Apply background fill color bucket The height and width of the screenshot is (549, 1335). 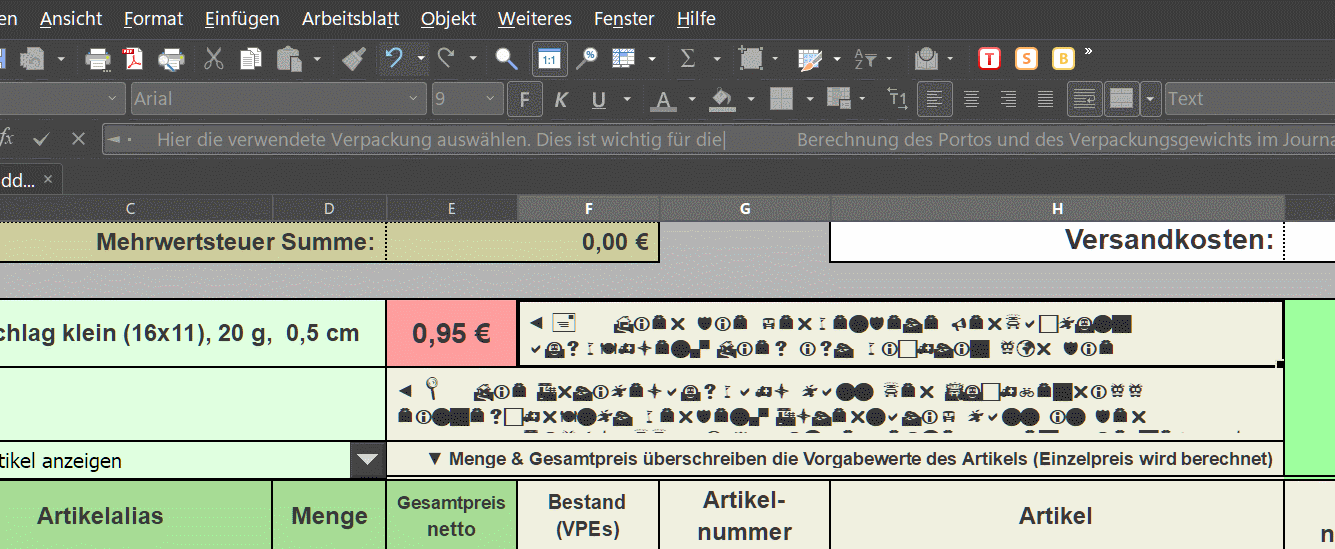722,99
